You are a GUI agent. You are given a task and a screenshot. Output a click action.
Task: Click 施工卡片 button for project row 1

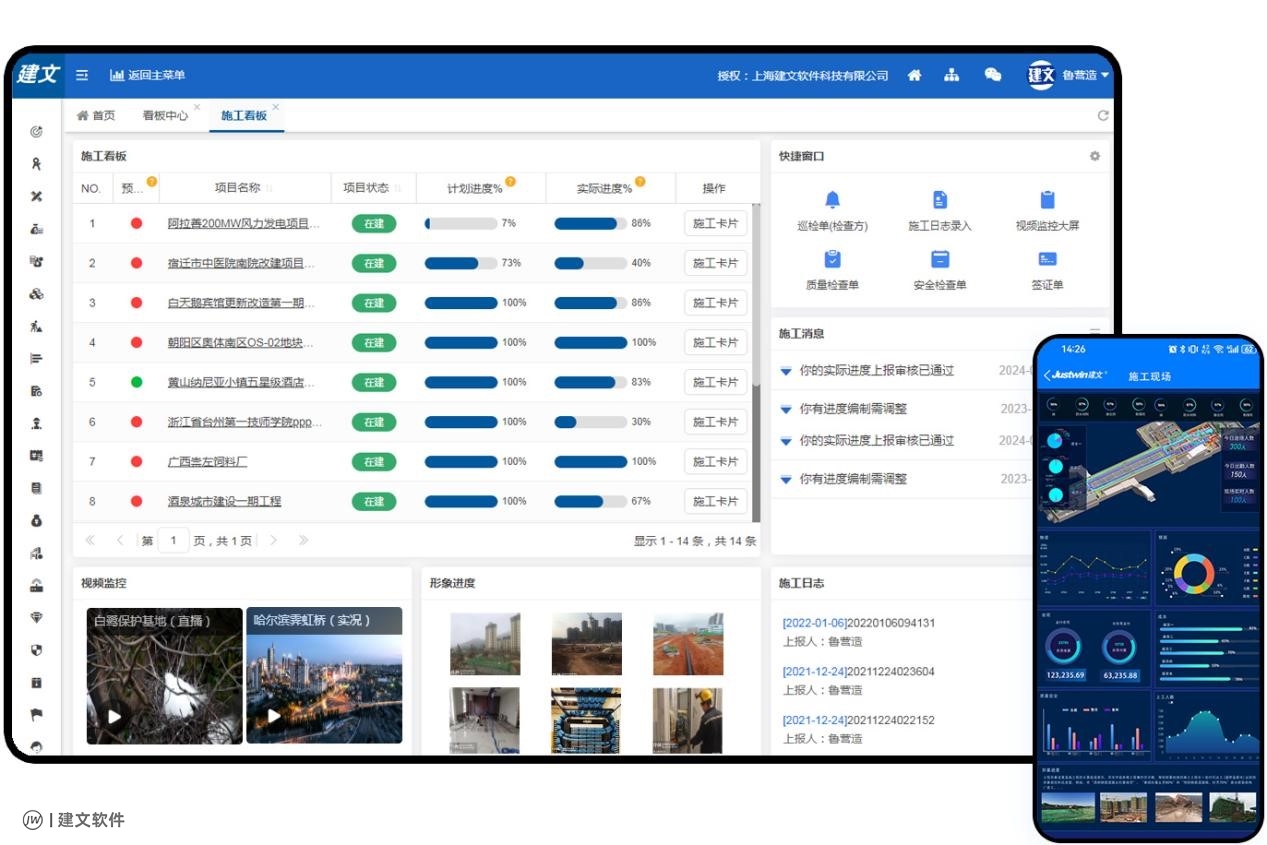pyautogui.click(x=715, y=224)
